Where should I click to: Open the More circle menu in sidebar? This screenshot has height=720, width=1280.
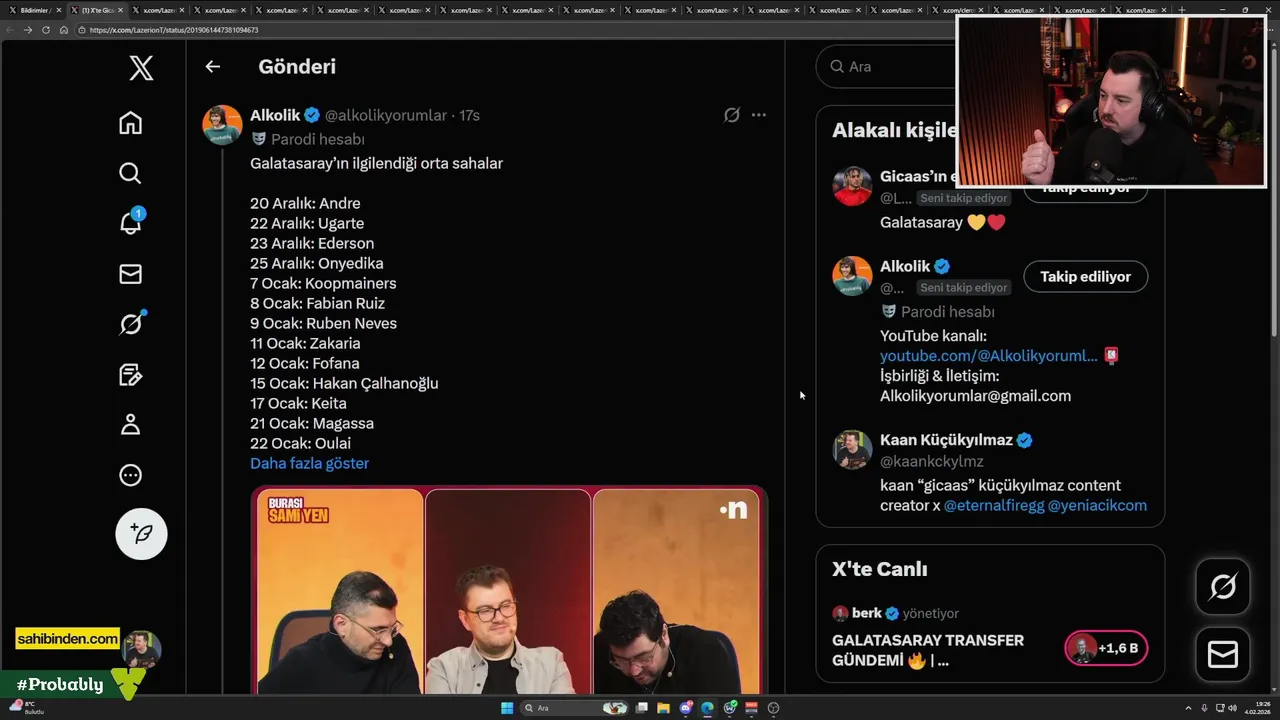click(x=130, y=475)
